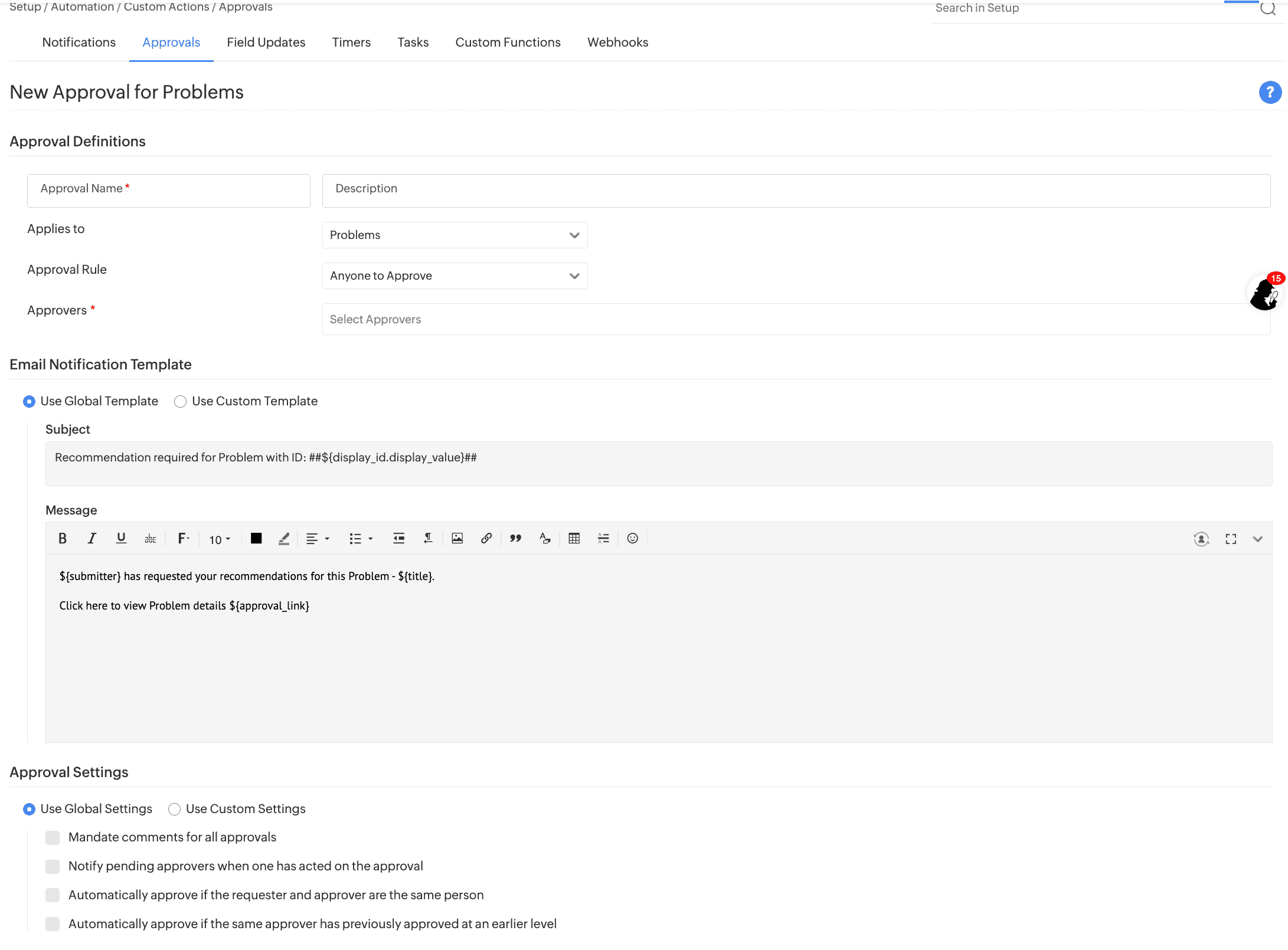Open the Anyone to Approve dropdown
The width and height of the screenshot is (1288, 950).
(x=455, y=276)
